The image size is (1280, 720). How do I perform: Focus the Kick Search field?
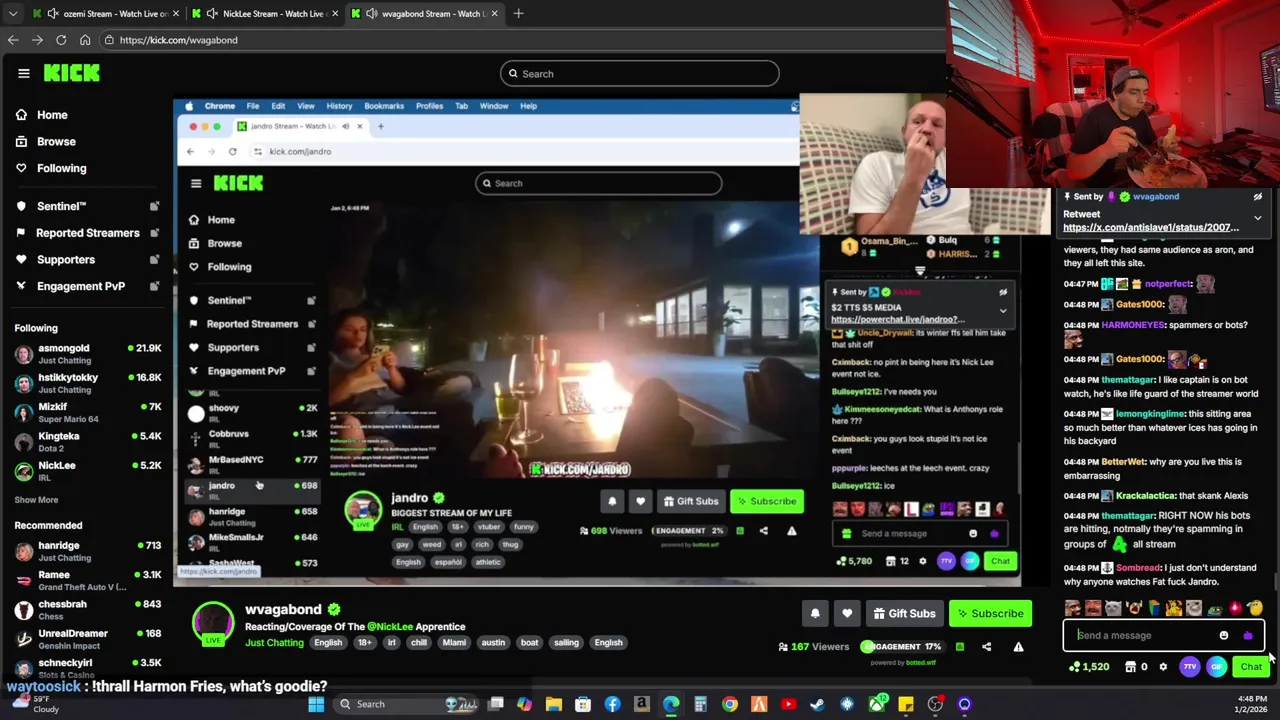tap(640, 74)
